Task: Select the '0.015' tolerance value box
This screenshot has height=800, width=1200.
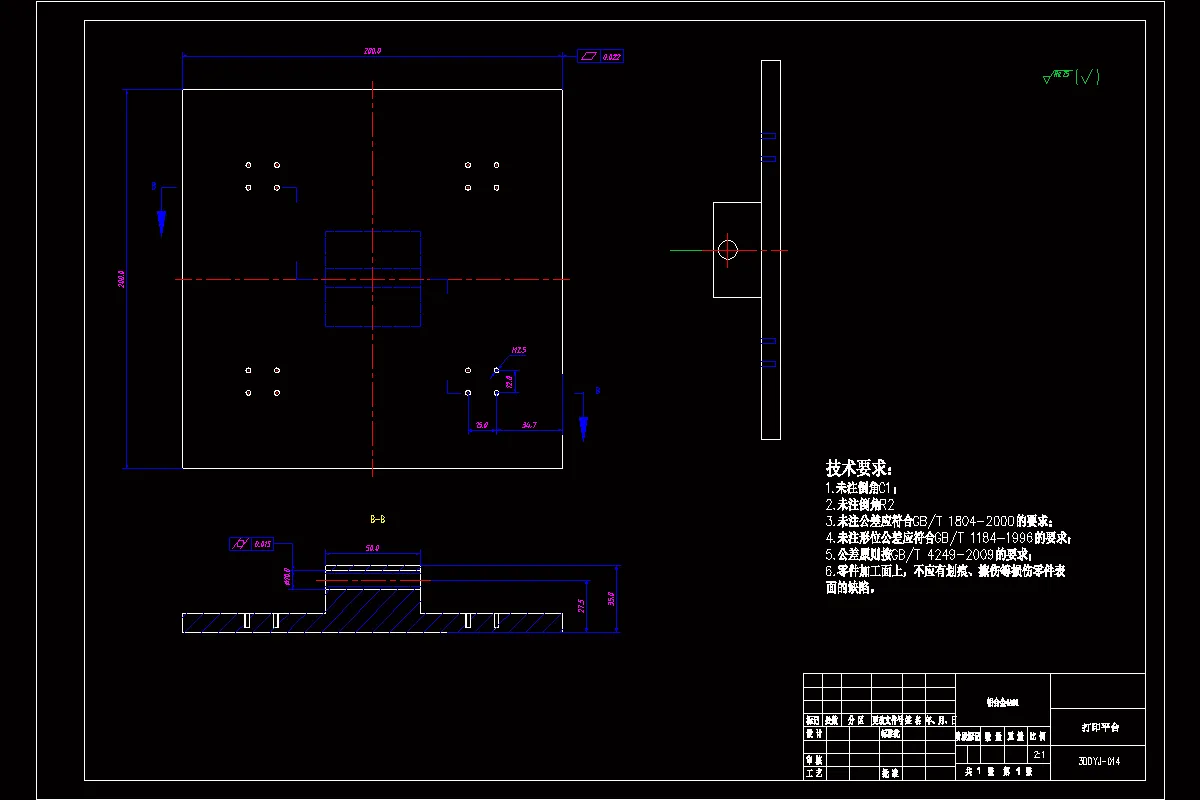Action: [263, 544]
